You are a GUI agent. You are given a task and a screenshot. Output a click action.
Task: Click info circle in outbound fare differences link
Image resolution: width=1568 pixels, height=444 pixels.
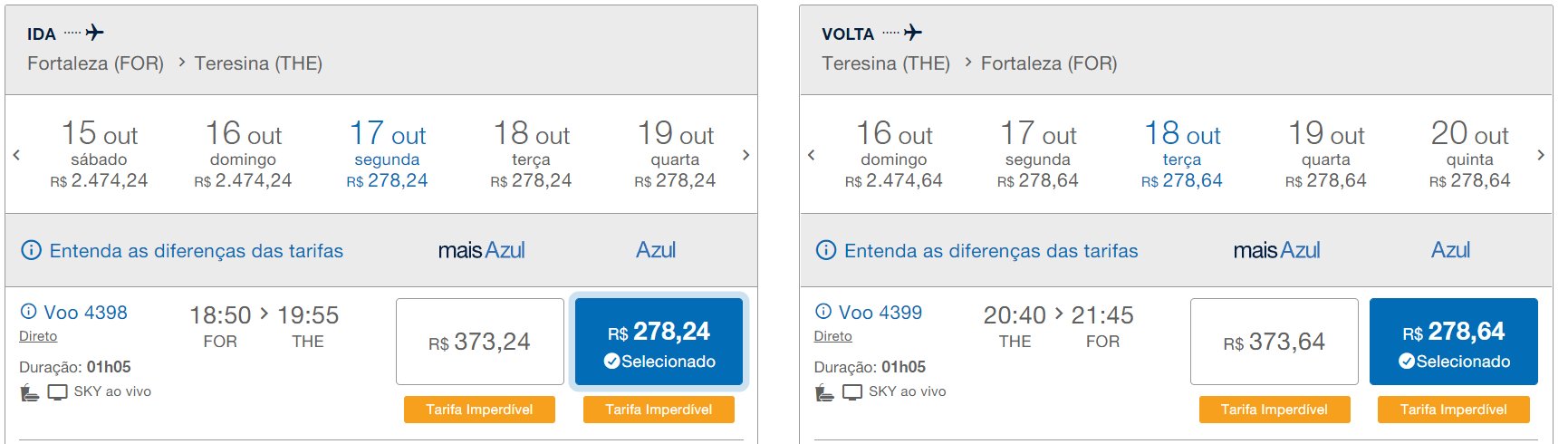point(31,250)
